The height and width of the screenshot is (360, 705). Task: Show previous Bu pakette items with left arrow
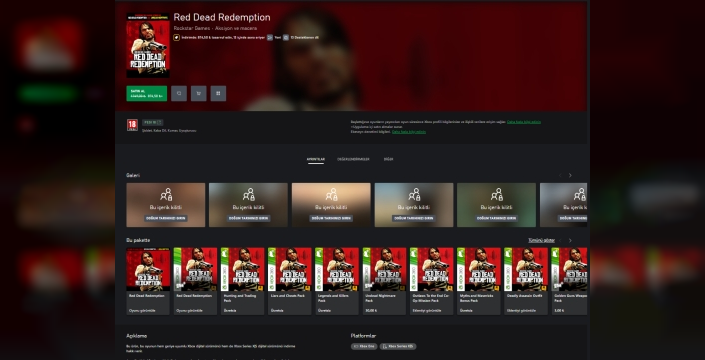[x=560, y=240]
